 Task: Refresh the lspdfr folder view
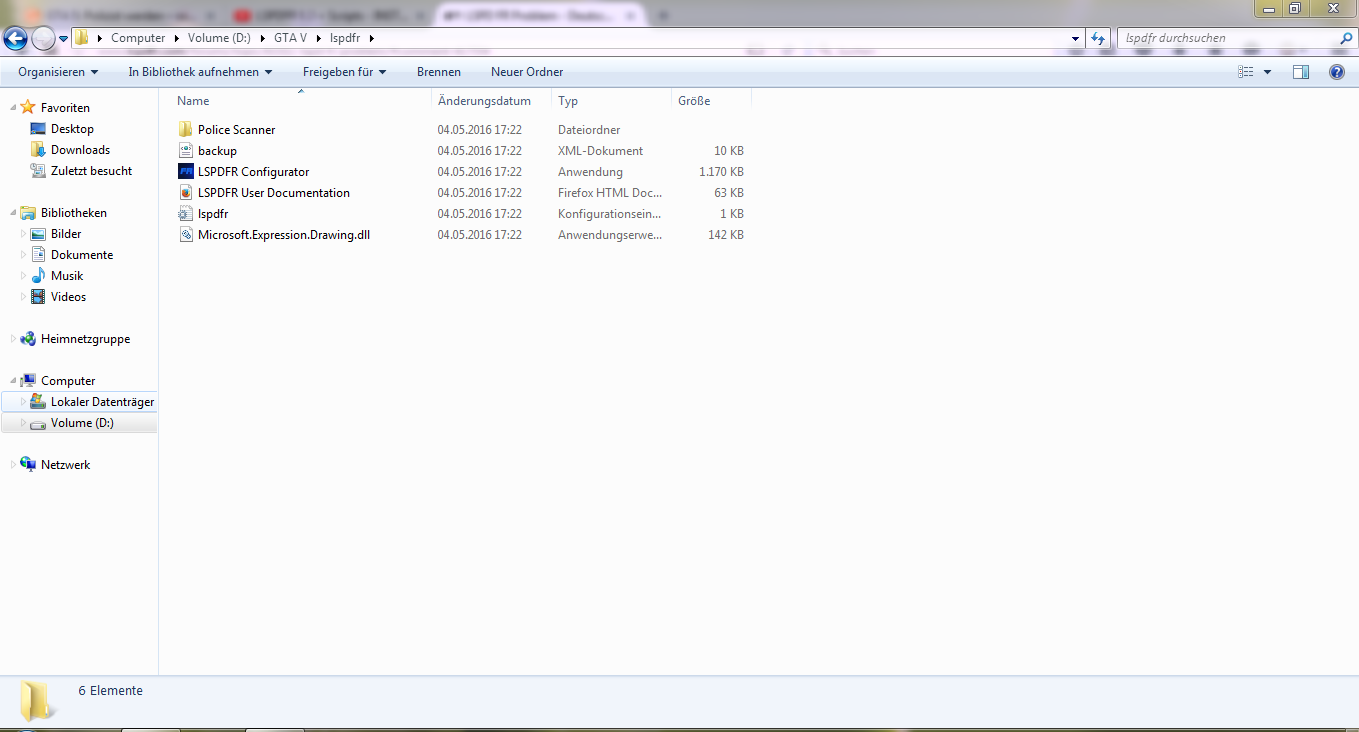1099,38
